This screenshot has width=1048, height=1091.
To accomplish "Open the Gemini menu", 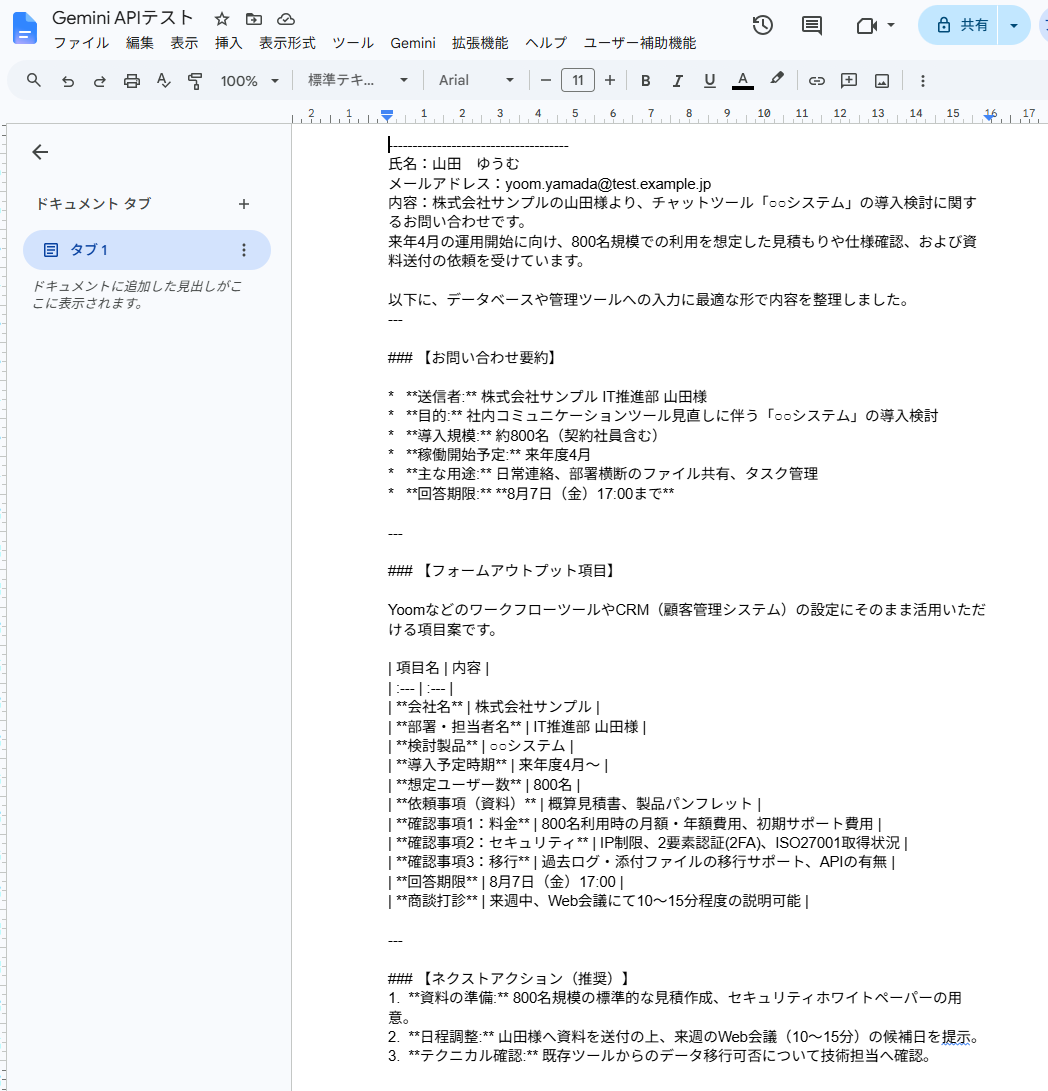I will pyautogui.click(x=413, y=43).
